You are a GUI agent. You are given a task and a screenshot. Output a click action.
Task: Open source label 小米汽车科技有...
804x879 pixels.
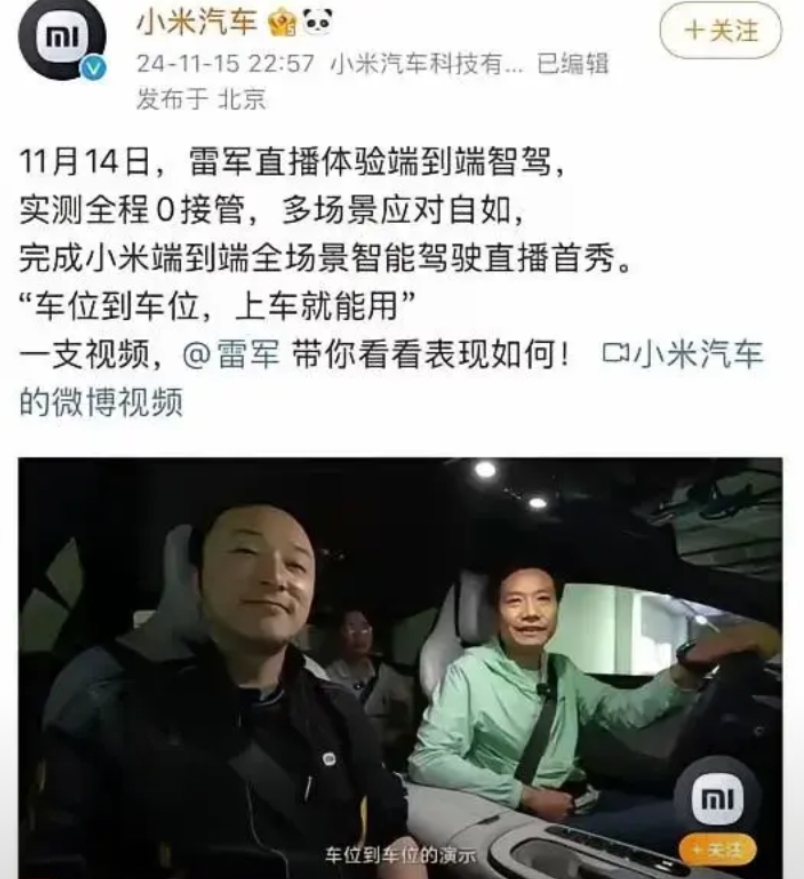pos(427,64)
